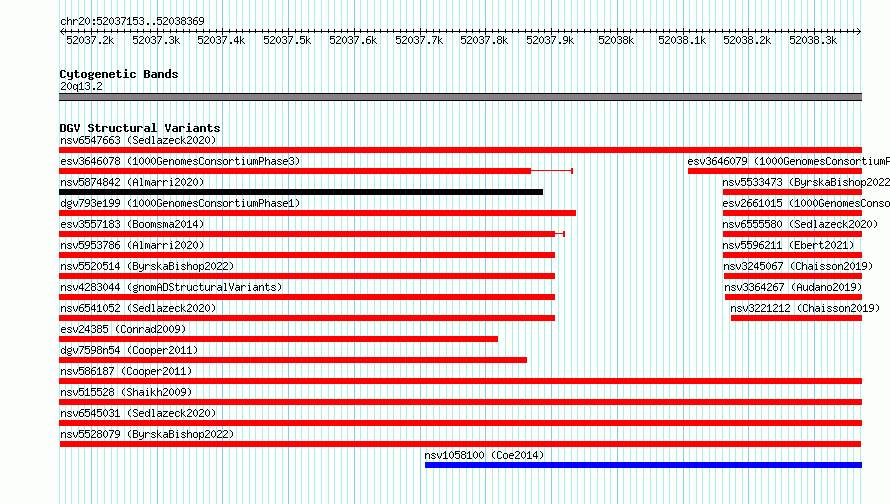This screenshot has height=504, width=890.
Task: Click the 52037.8k ruler label
Action: coord(484,40)
